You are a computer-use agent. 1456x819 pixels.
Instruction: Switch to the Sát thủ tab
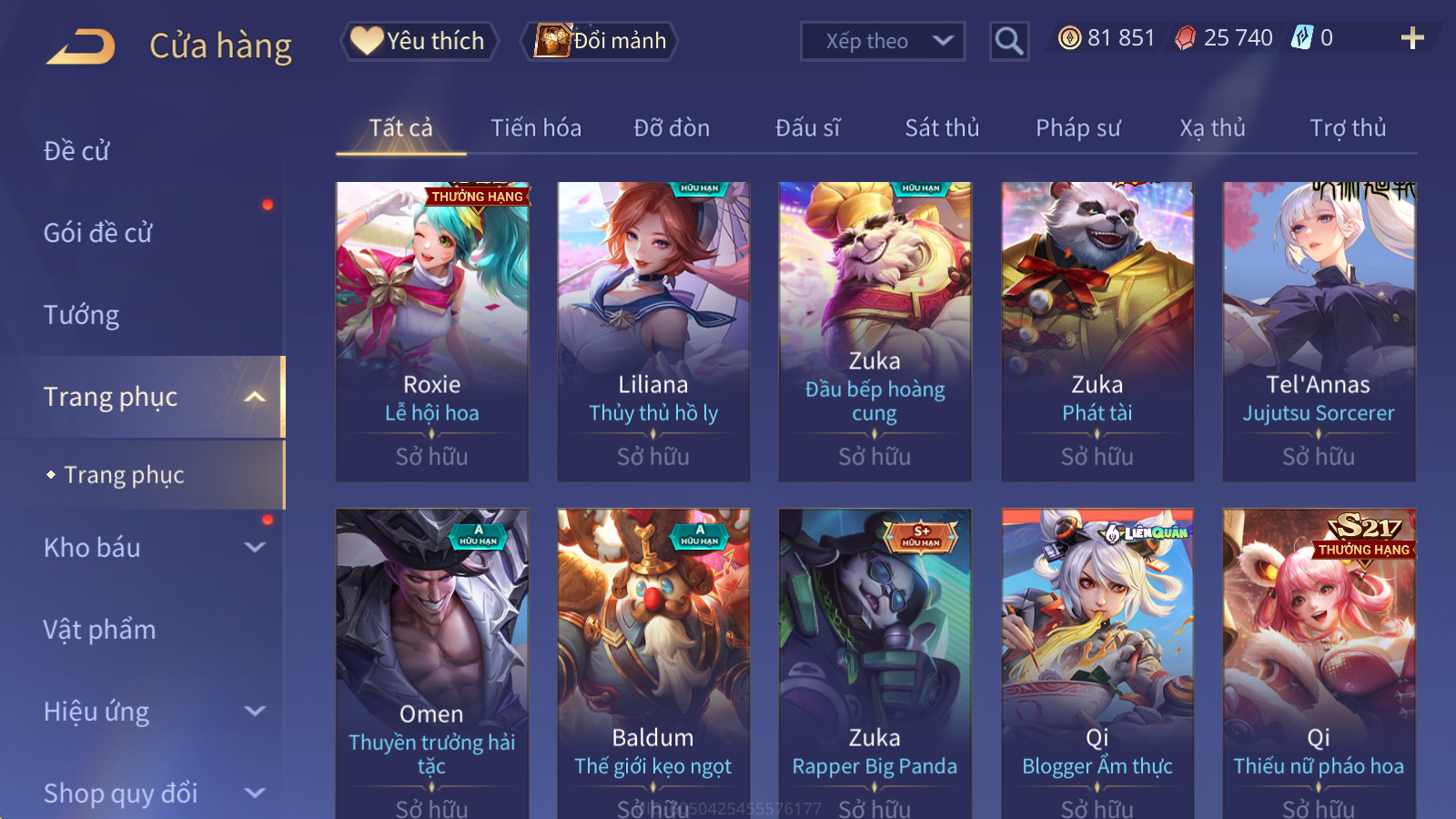coord(942,128)
